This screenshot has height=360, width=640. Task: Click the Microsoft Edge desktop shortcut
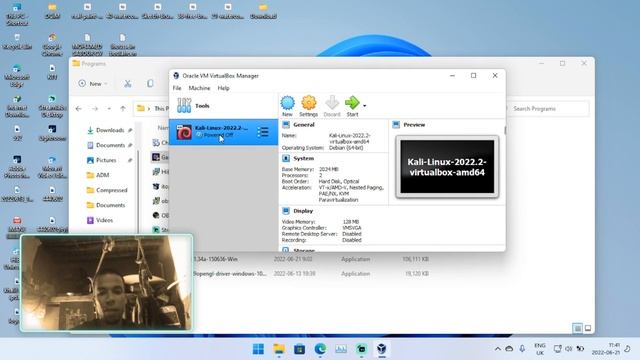(x=17, y=76)
